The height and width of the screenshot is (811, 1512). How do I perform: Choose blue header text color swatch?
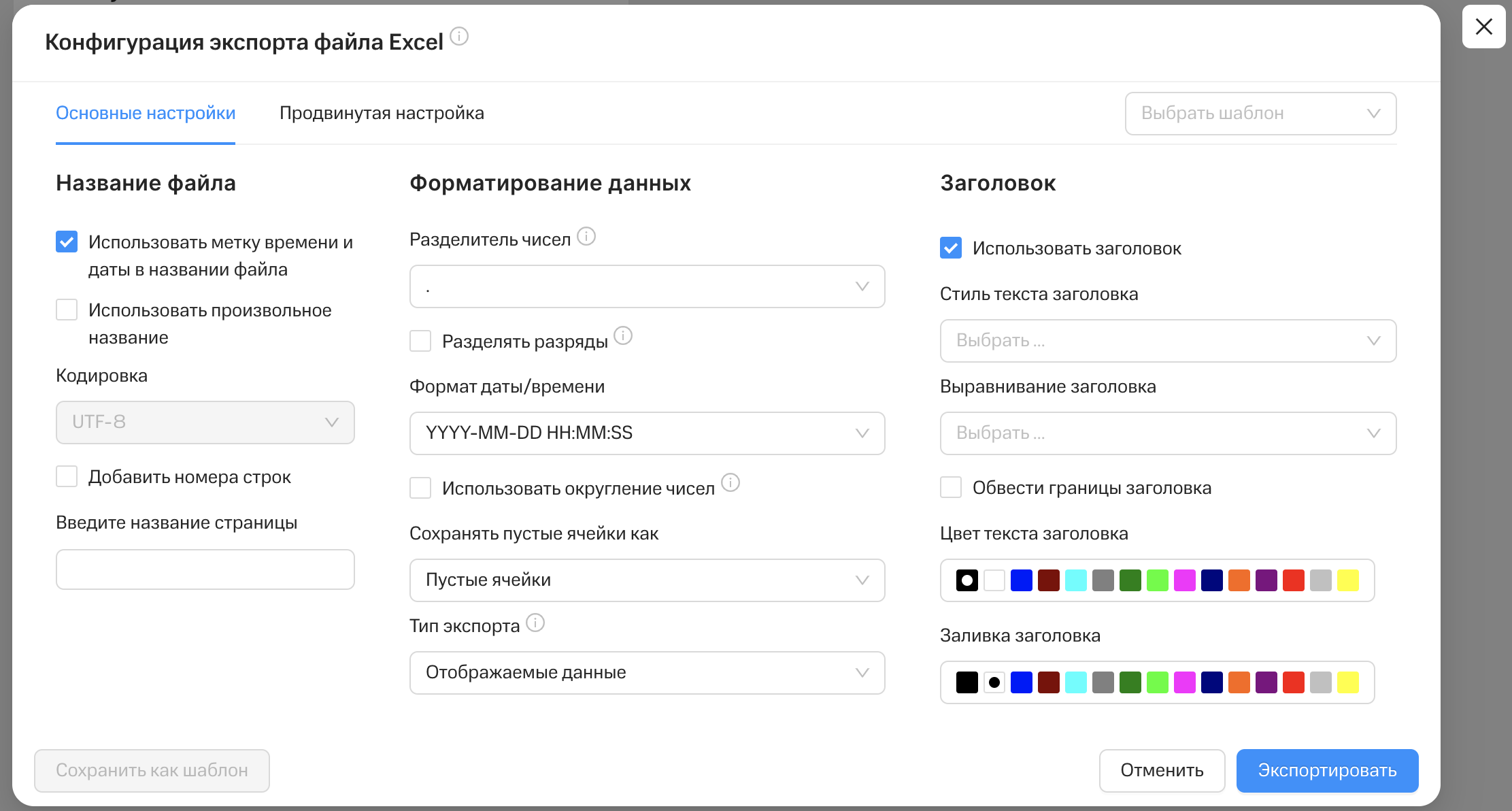1021,580
